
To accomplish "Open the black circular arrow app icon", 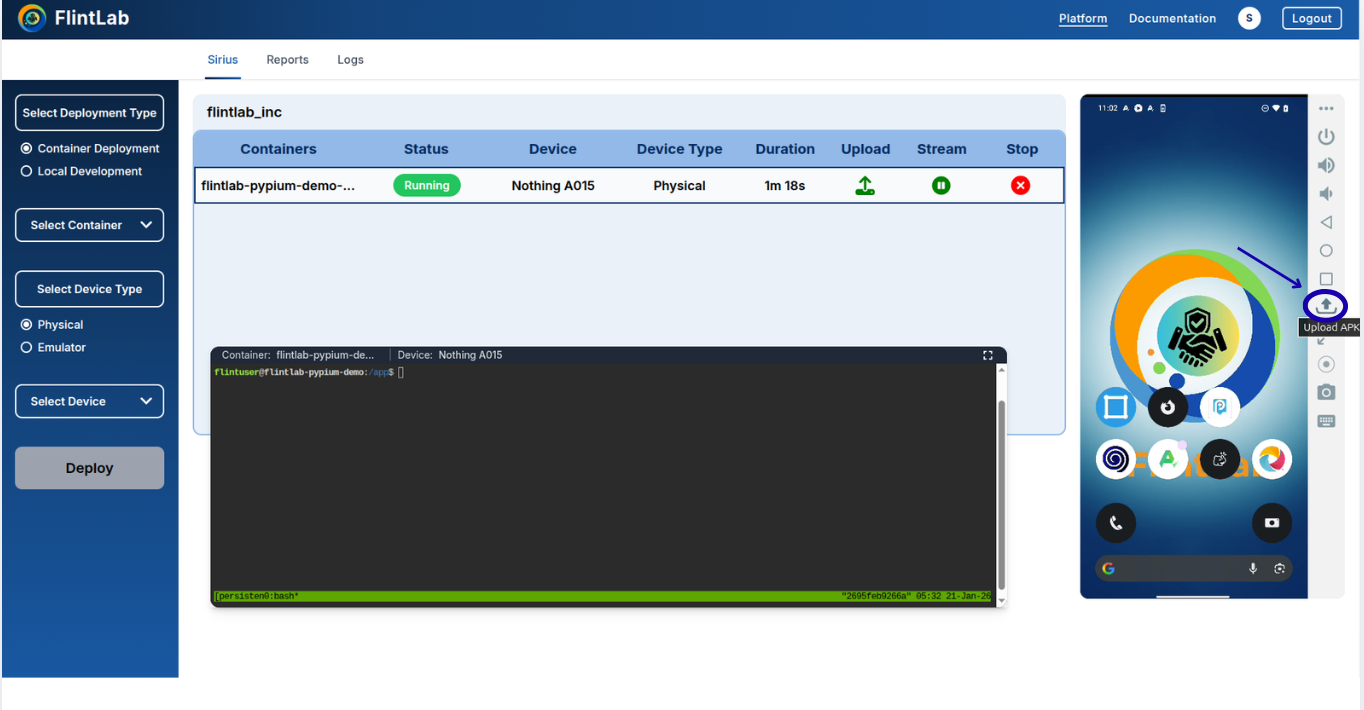I will click(x=1168, y=407).
